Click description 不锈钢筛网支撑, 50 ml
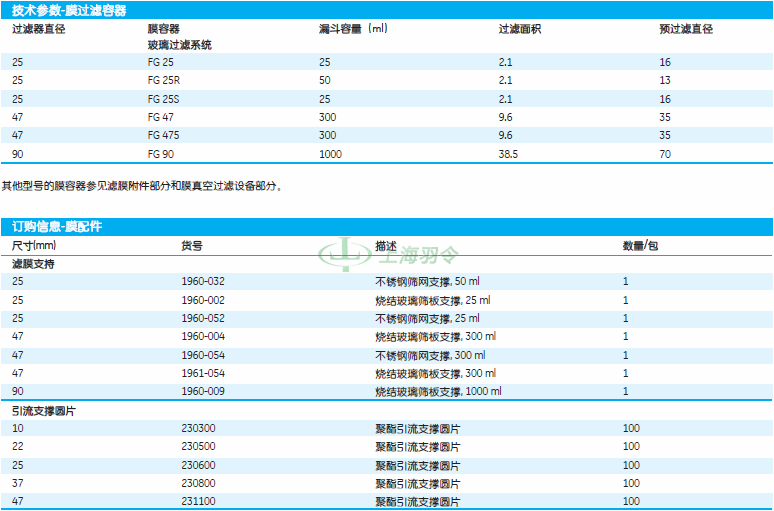This screenshot has height=511, width=774. click(427, 281)
